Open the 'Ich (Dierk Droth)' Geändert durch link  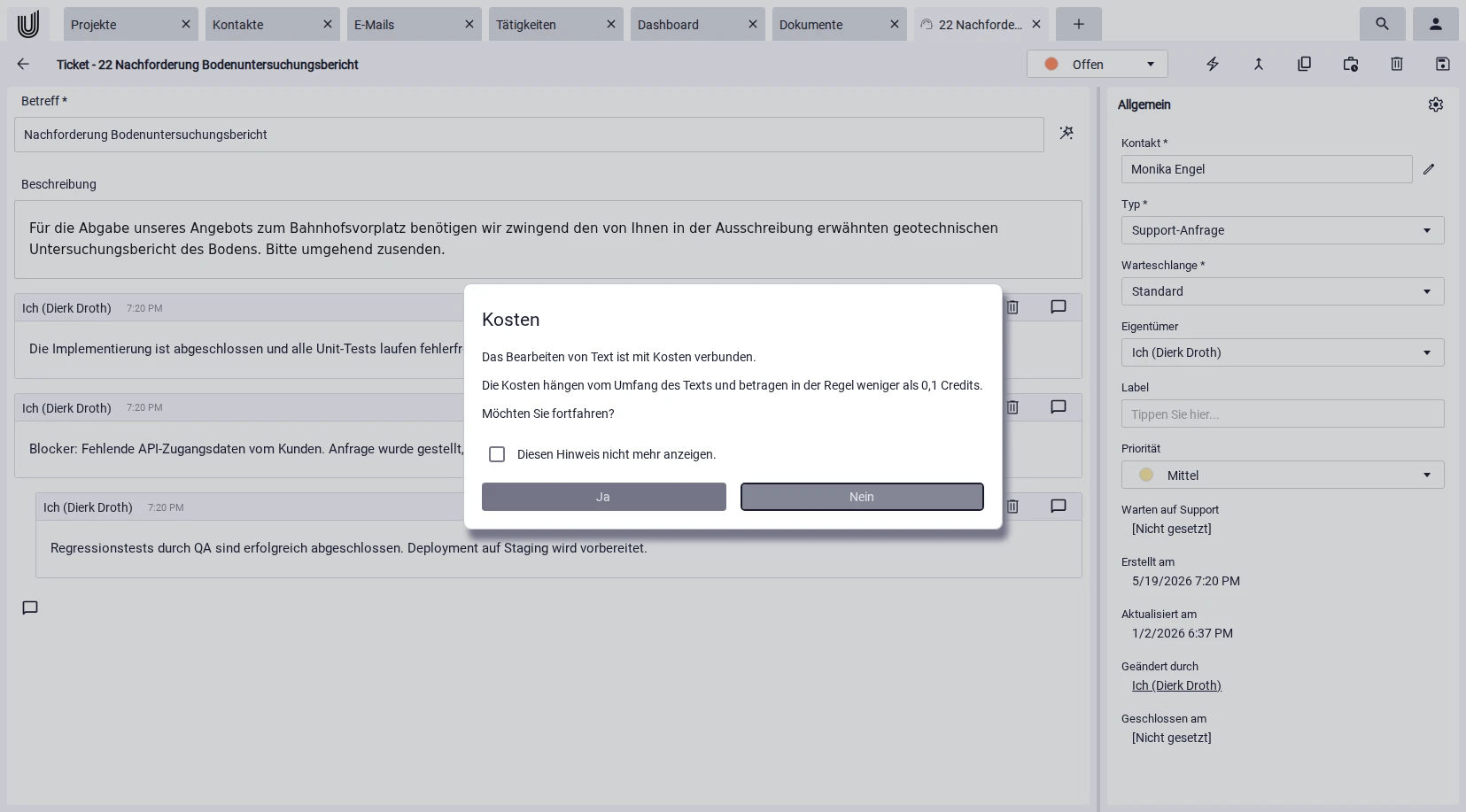[1176, 685]
